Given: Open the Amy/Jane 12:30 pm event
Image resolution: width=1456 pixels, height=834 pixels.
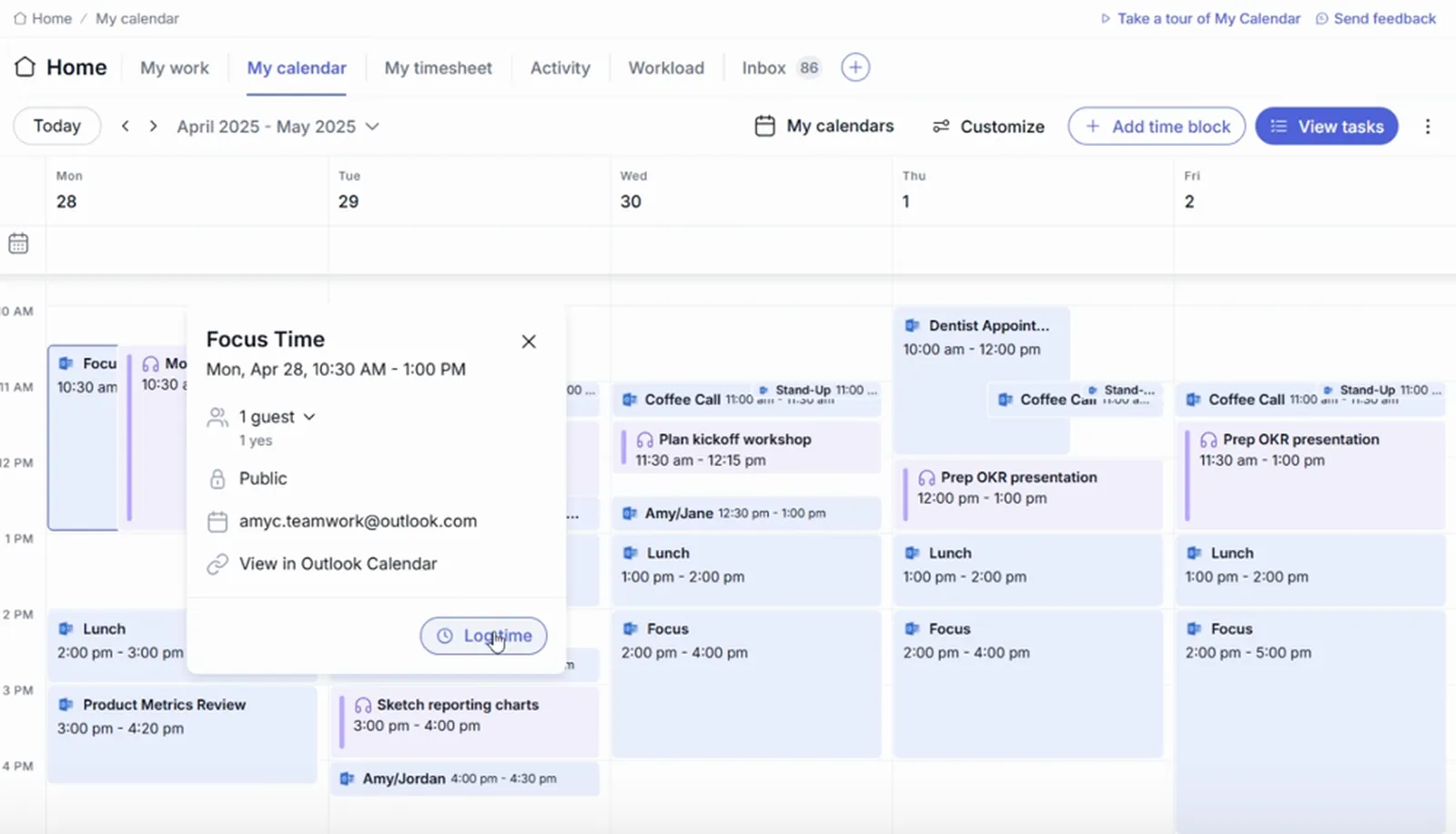Looking at the screenshot, I should pyautogui.click(x=746, y=514).
